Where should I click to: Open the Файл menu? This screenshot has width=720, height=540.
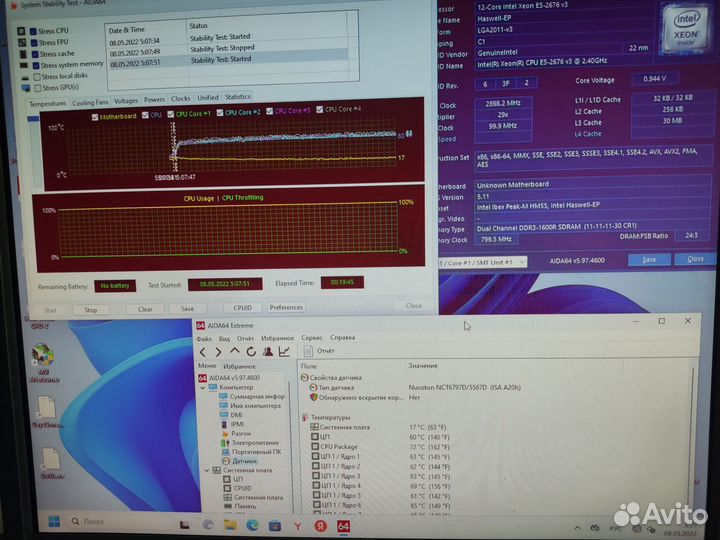[x=204, y=339]
